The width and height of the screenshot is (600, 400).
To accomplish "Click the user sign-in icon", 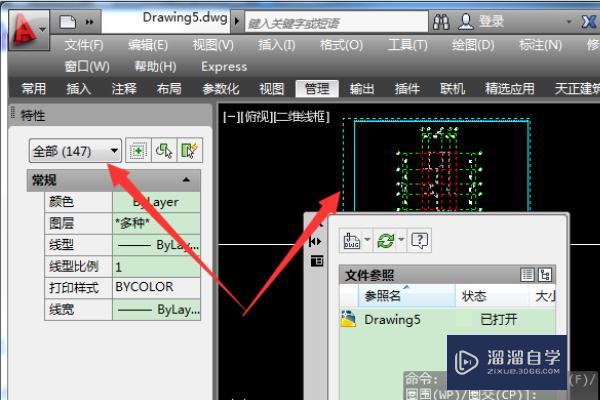I will (x=465, y=22).
